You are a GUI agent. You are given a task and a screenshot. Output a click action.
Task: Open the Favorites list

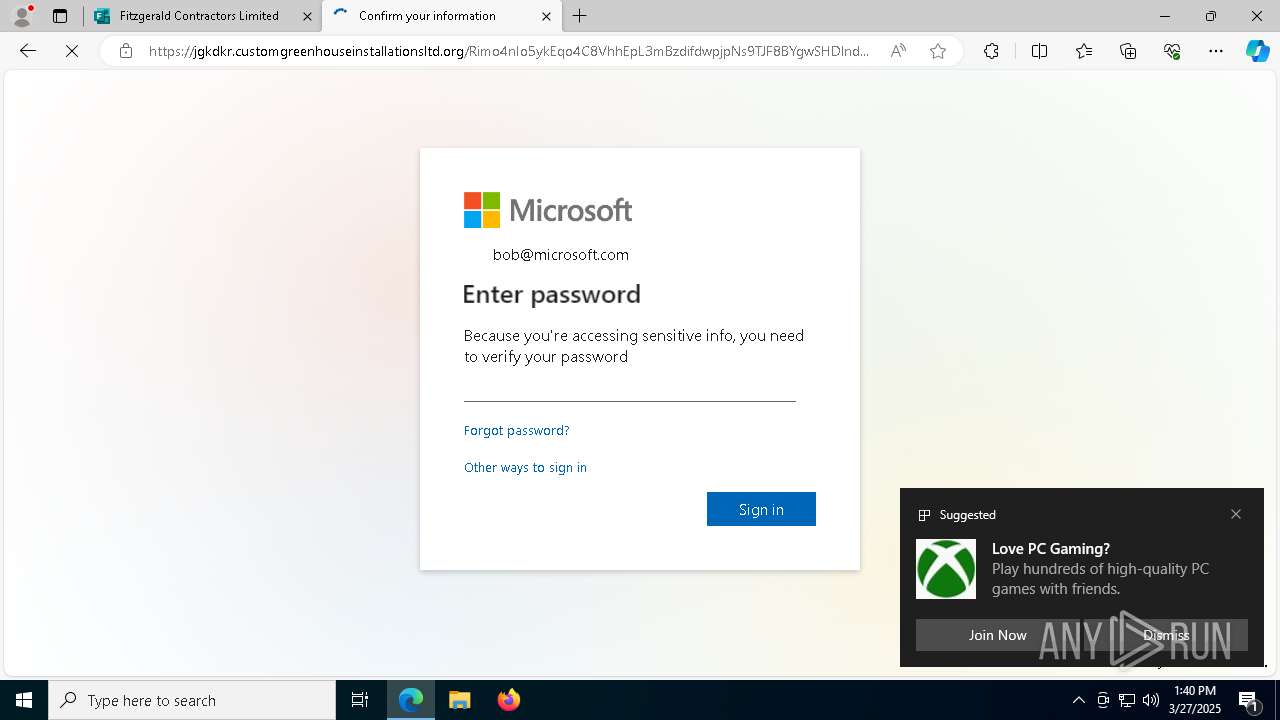(1084, 51)
